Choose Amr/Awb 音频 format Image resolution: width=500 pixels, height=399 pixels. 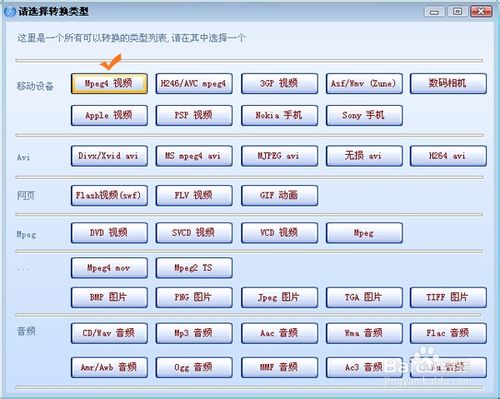109,367
